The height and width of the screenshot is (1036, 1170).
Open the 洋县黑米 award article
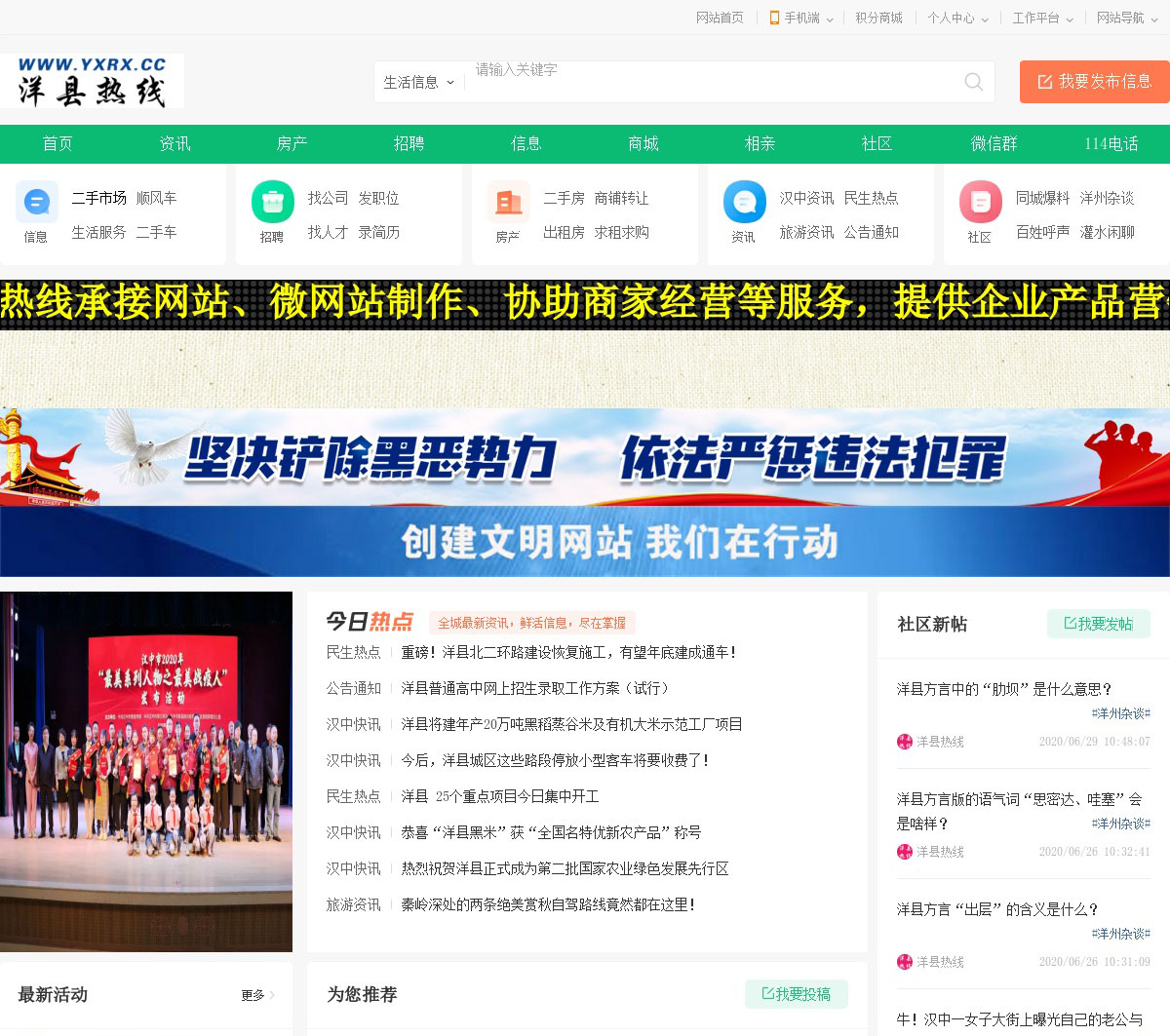[551, 832]
